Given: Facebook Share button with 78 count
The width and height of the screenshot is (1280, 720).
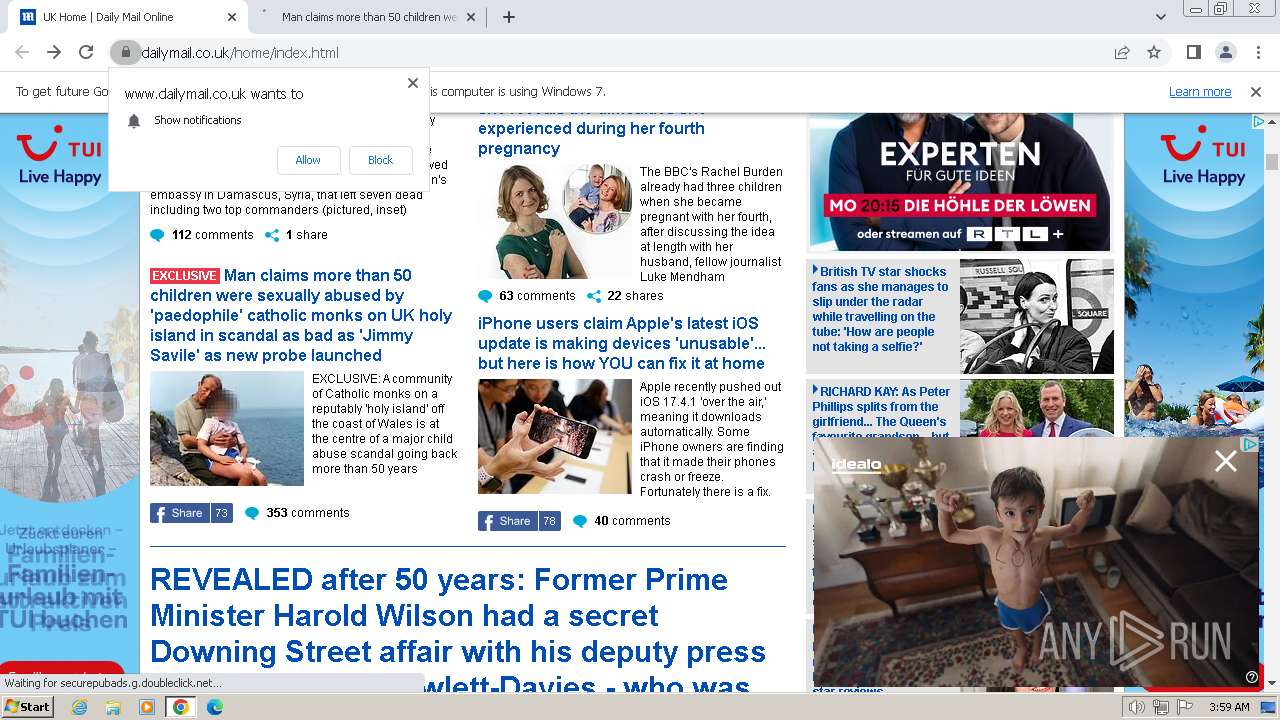Looking at the screenshot, I should (519, 521).
